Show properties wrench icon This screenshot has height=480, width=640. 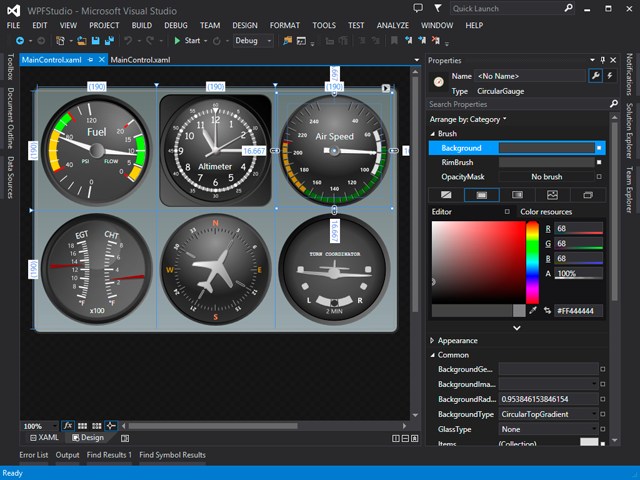(x=596, y=76)
